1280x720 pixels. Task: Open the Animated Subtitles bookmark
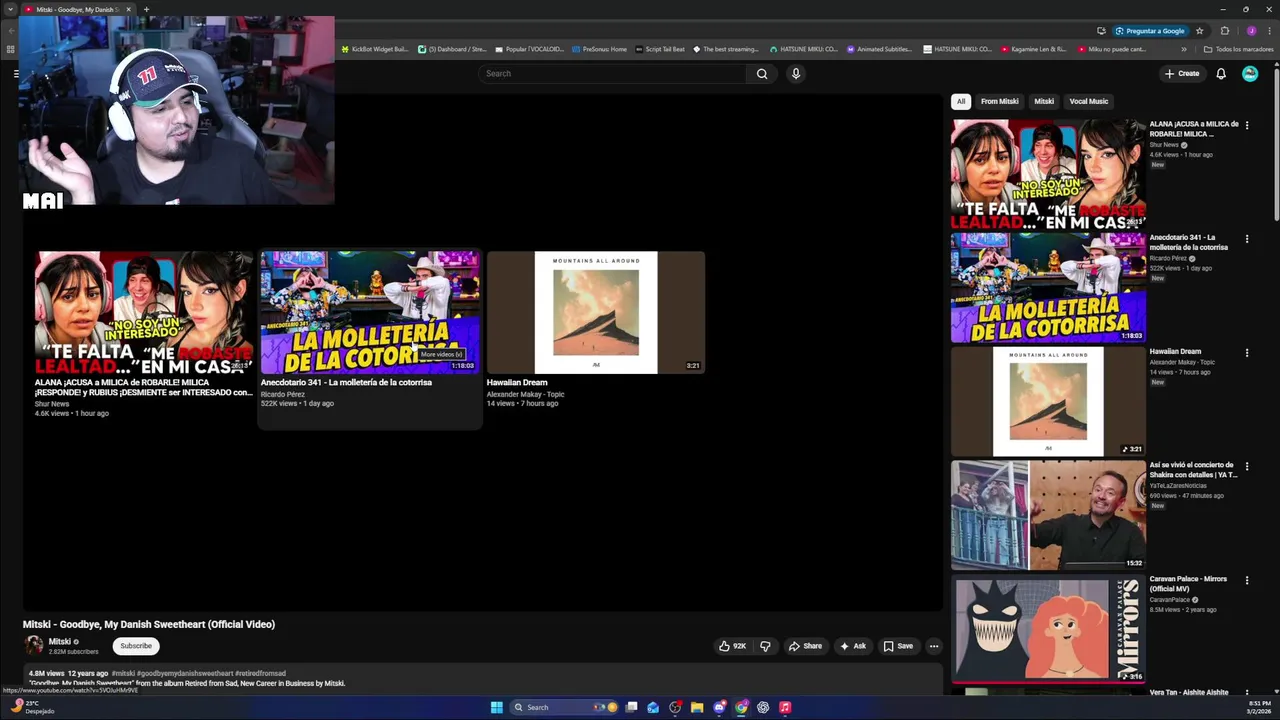[879, 49]
